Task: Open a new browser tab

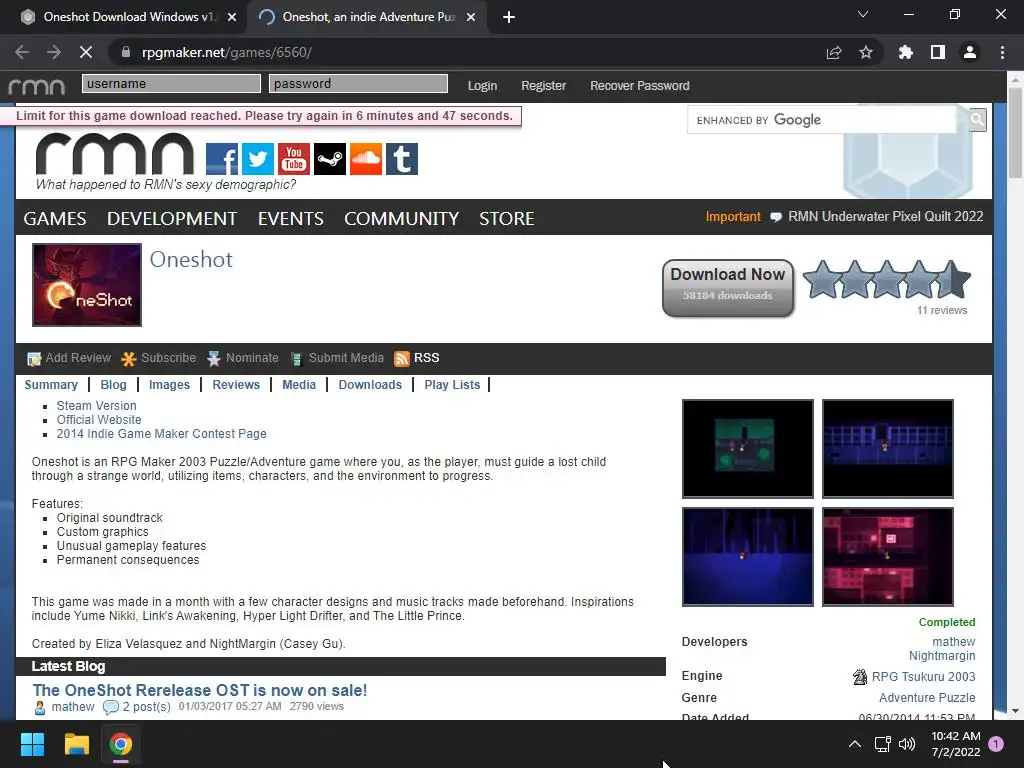Action: click(x=509, y=17)
